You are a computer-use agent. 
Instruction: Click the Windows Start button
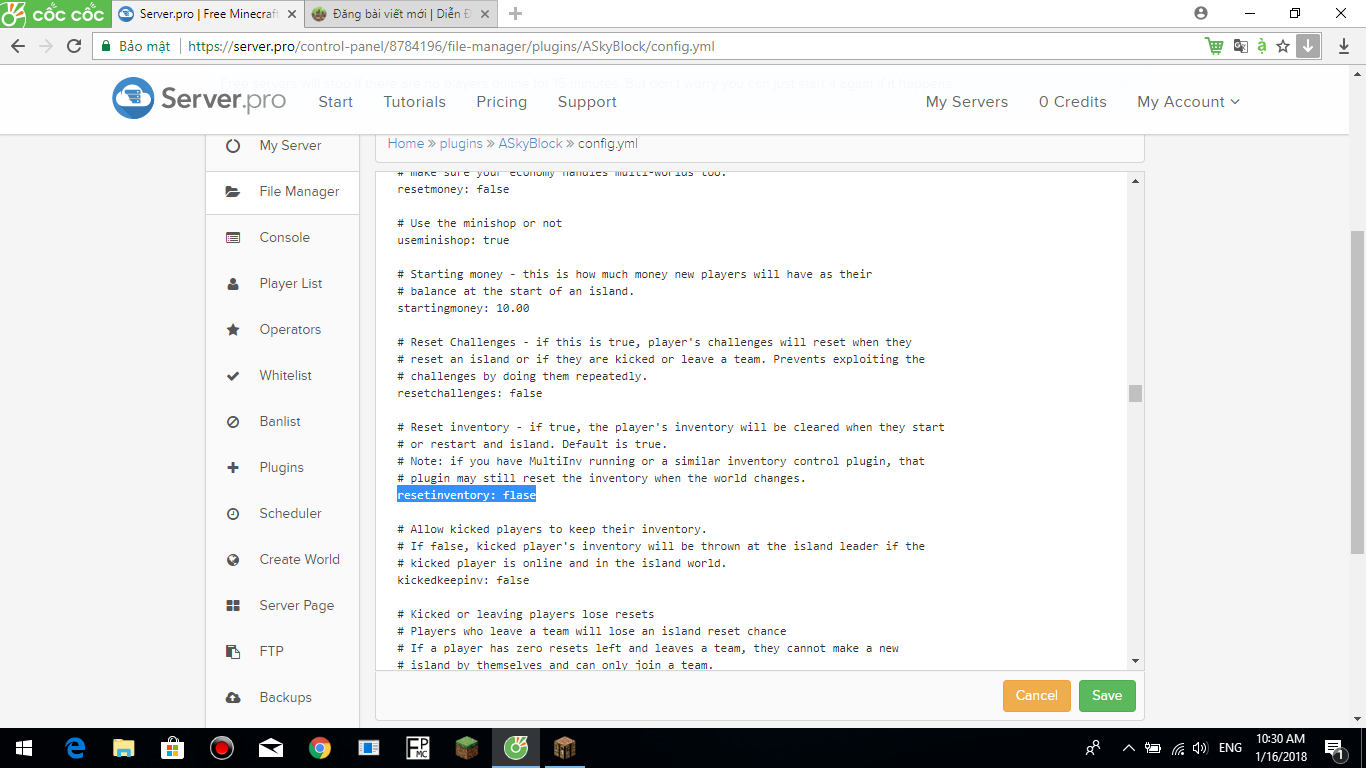[x=24, y=748]
